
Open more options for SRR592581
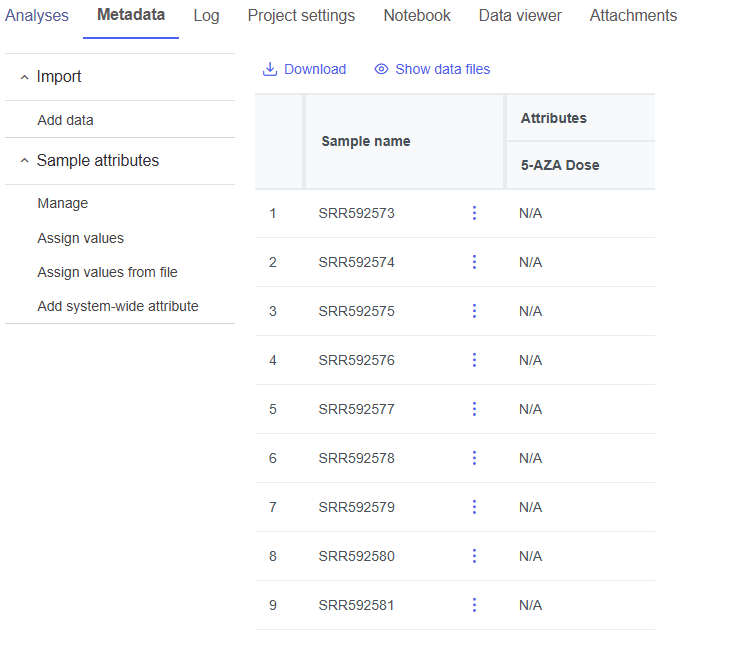[474, 605]
